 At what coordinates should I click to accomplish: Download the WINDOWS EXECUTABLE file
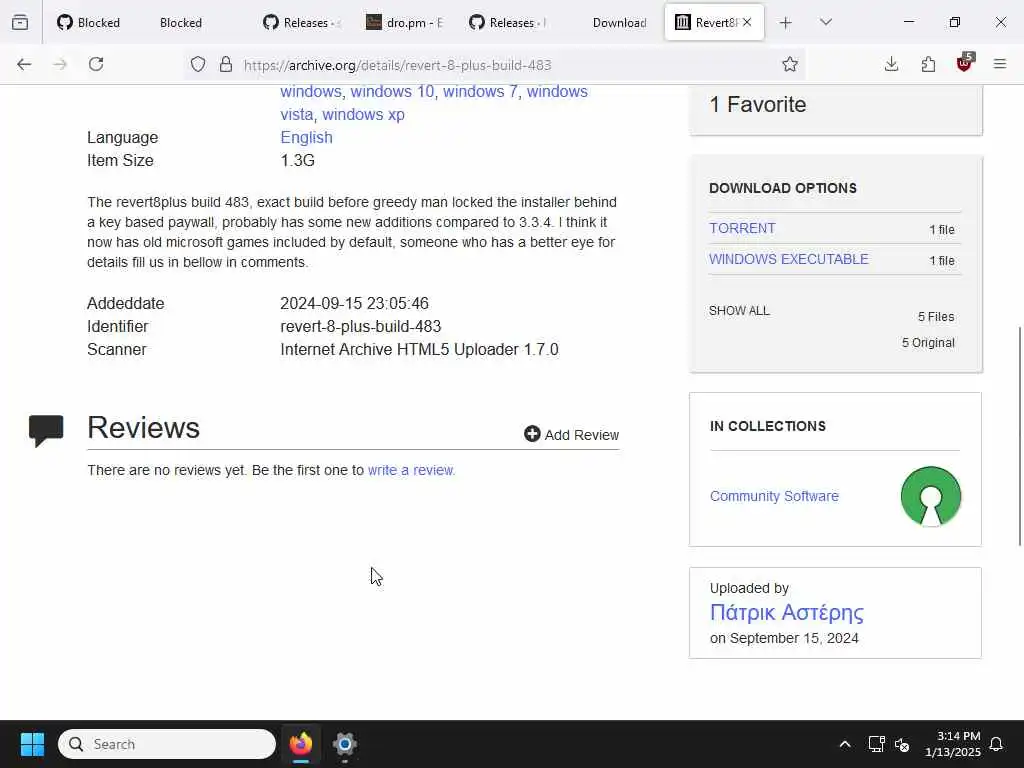pos(788,259)
